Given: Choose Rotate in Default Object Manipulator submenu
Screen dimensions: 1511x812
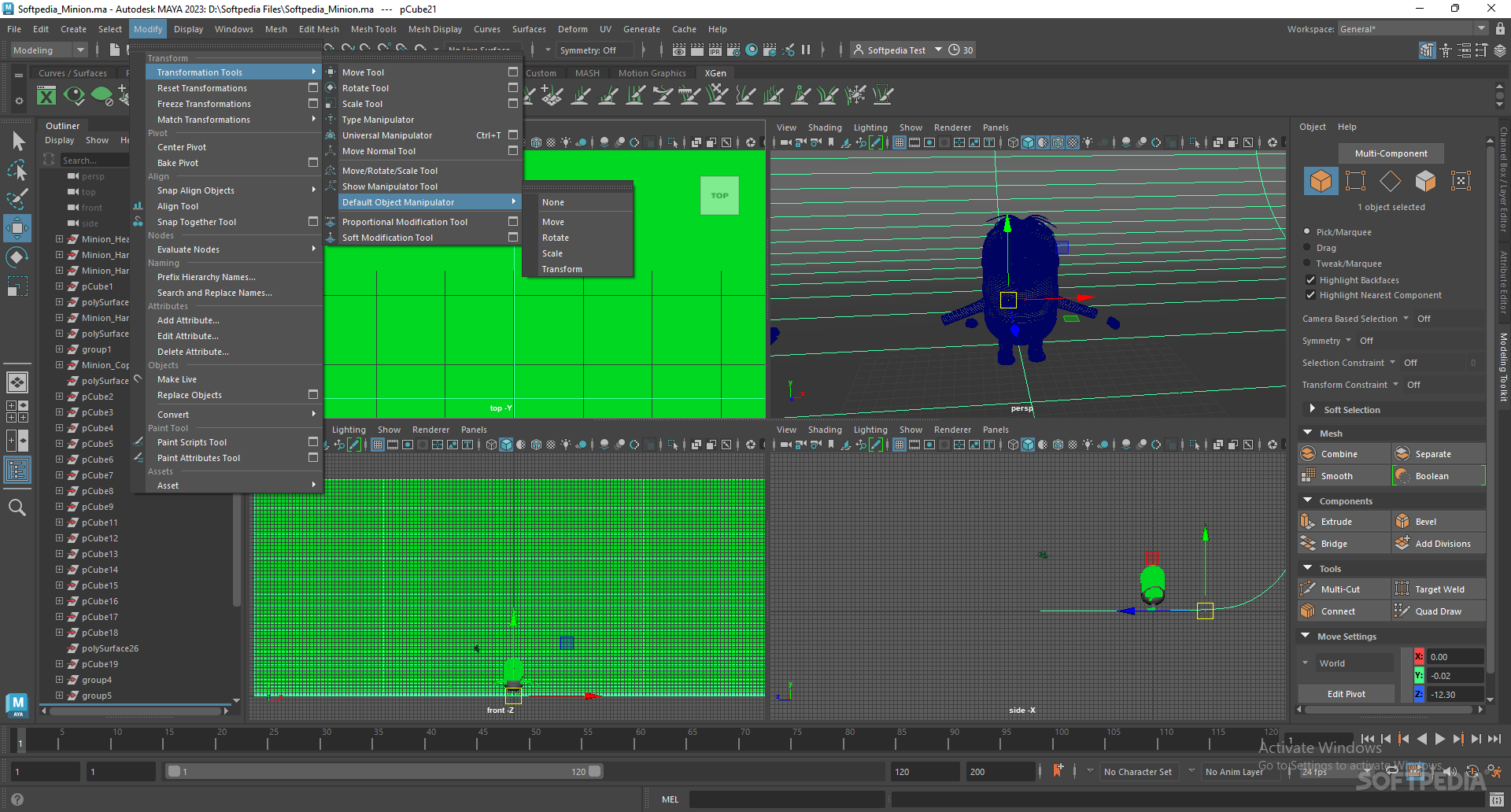Looking at the screenshot, I should click(556, 238).
